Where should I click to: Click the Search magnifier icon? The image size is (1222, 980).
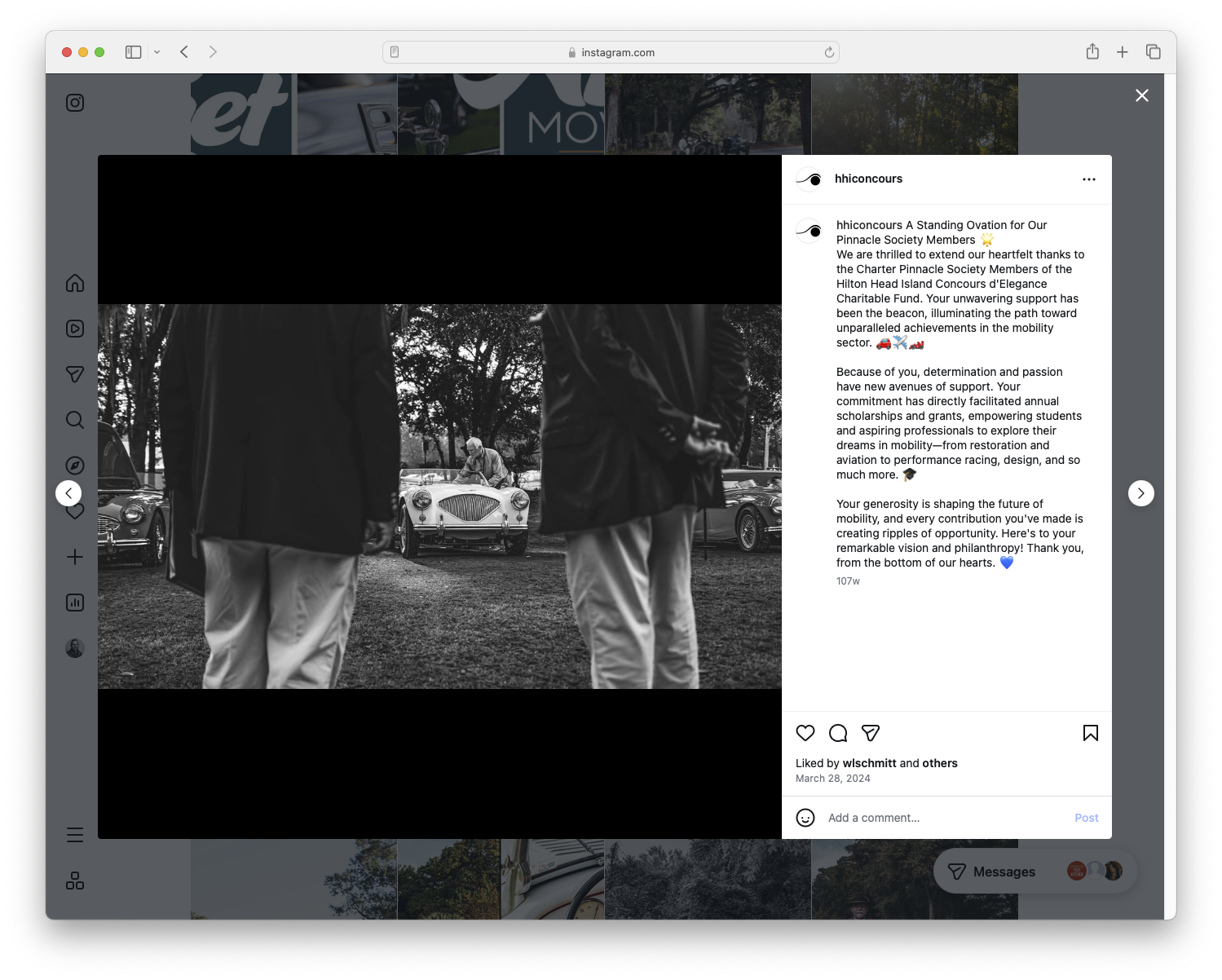click(74, 420)
